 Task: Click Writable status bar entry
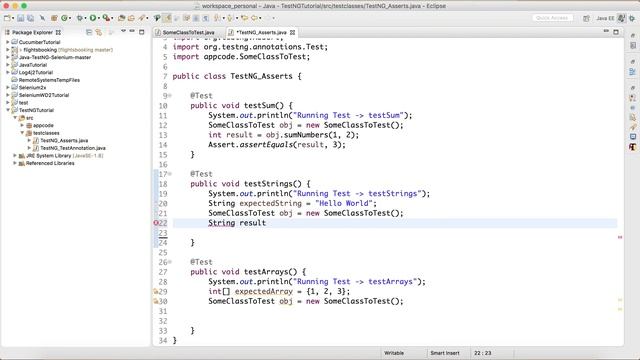[x=394, y=353]
